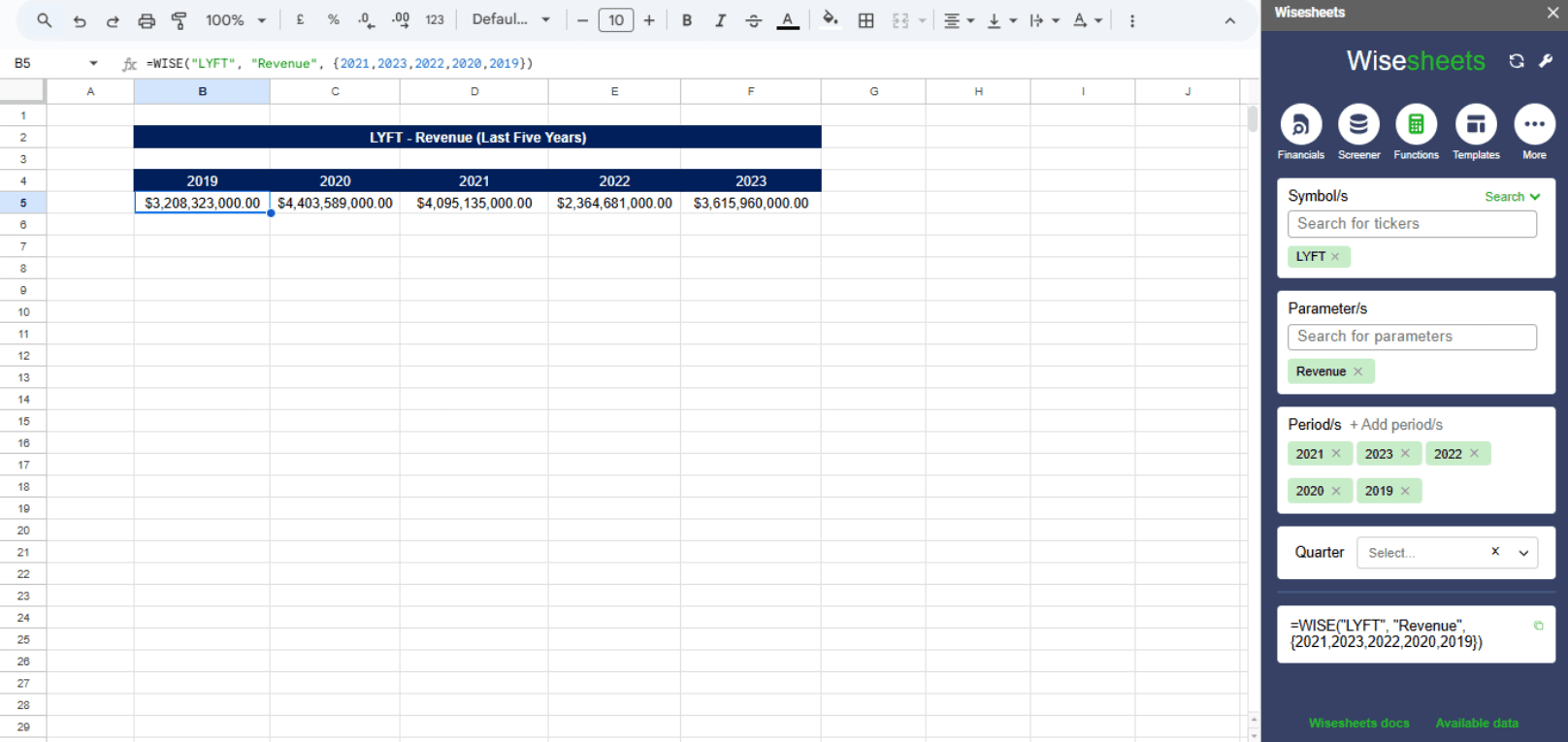Decrease font size with minus
Viewport: 1568px width, 742px height.
click(x=582, y=20)
